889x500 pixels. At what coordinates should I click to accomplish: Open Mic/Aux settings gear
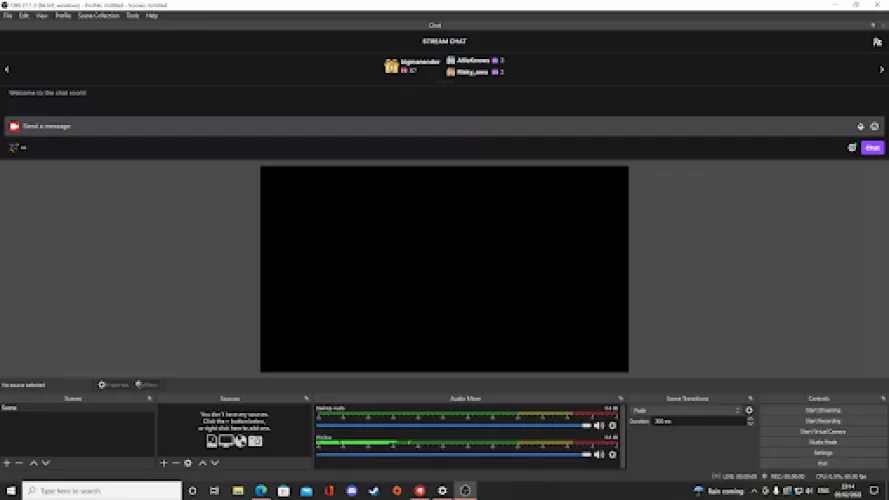pyautogui.click(x=612, y=455)
